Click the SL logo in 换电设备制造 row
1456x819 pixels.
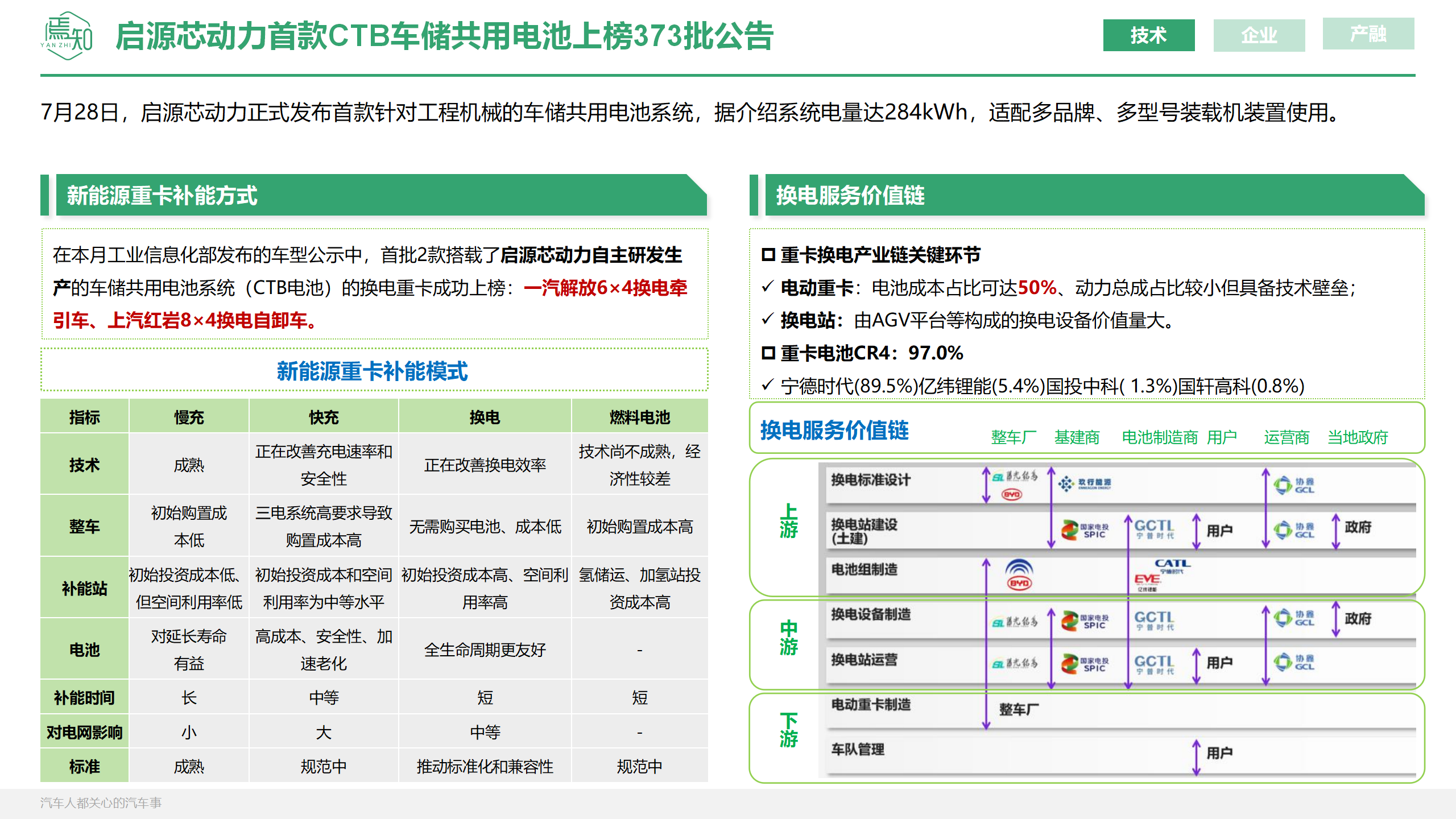point(1015,622)
